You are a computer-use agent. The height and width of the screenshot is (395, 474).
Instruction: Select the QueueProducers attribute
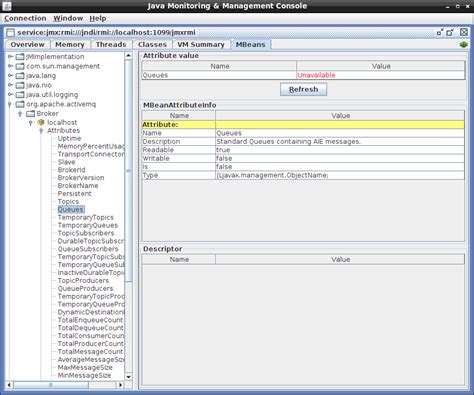tap(85, 289)
